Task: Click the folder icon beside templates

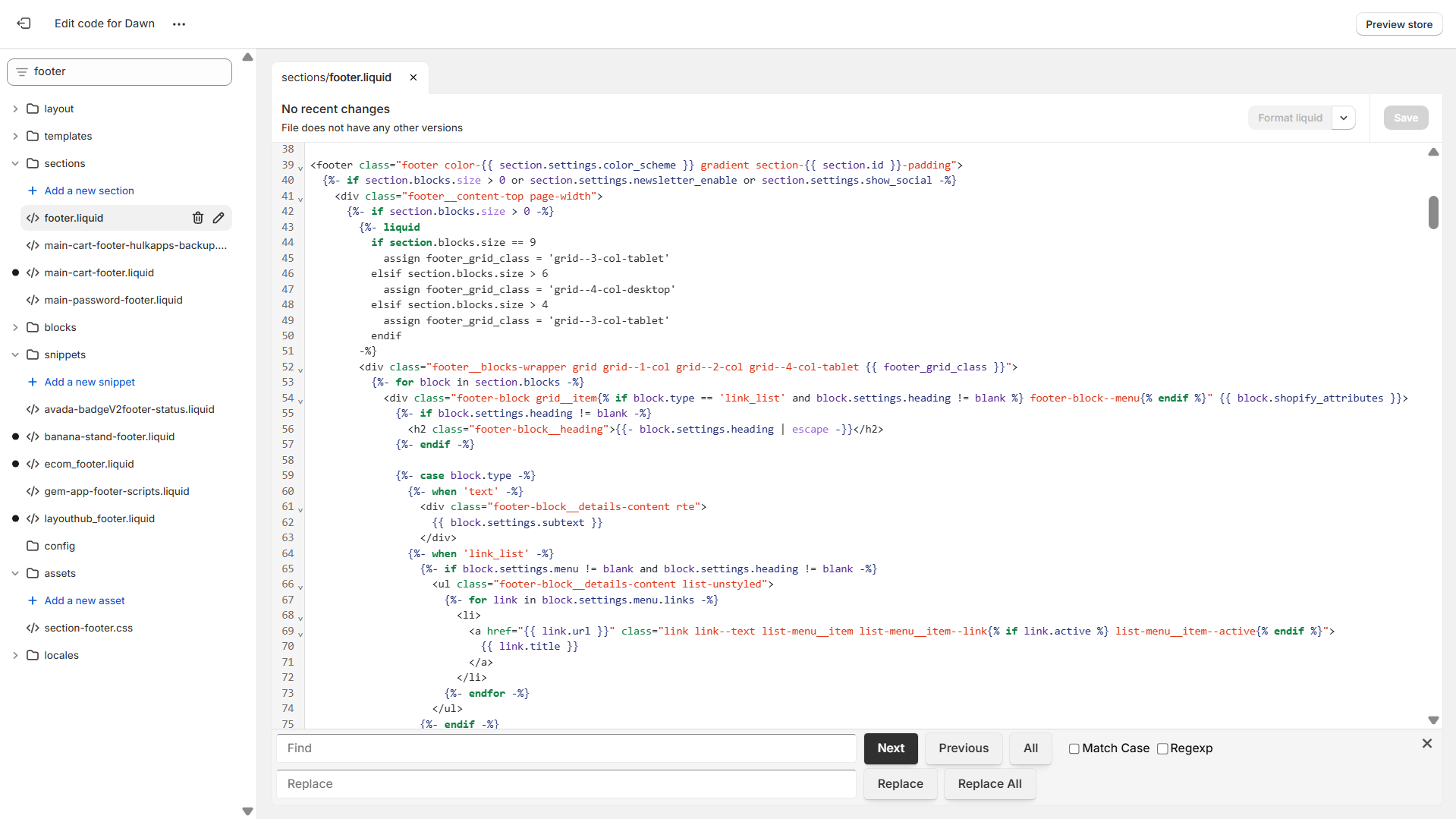Action: pyautogui.click(x=33, y=136)
